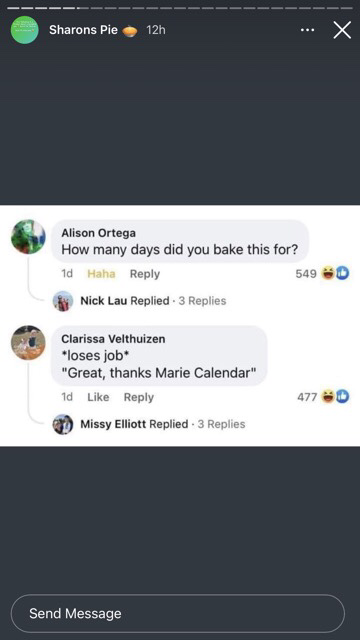Viewport: 360px width, 640px height.
Task: Toggle the Haha reaction on Alison's comment
Action: pos(101,274)
